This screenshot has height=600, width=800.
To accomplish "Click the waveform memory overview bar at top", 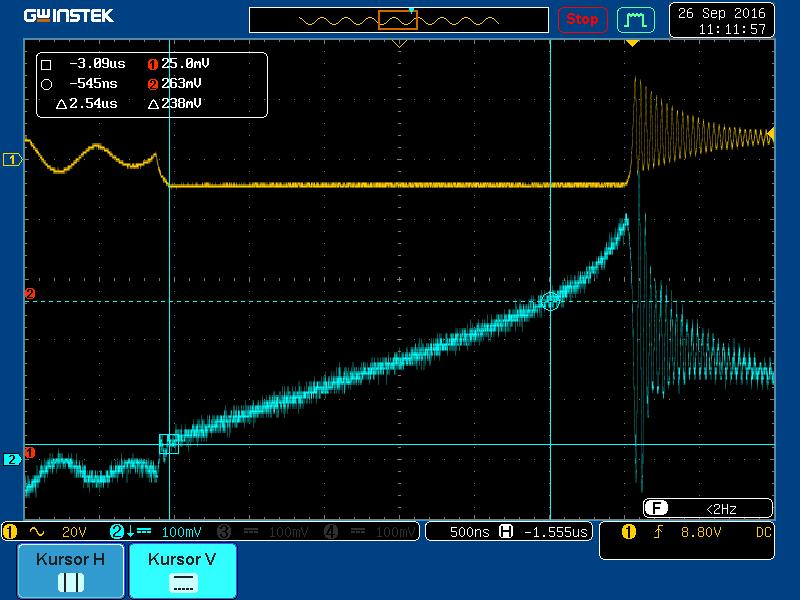I will (x=398, y=19).
